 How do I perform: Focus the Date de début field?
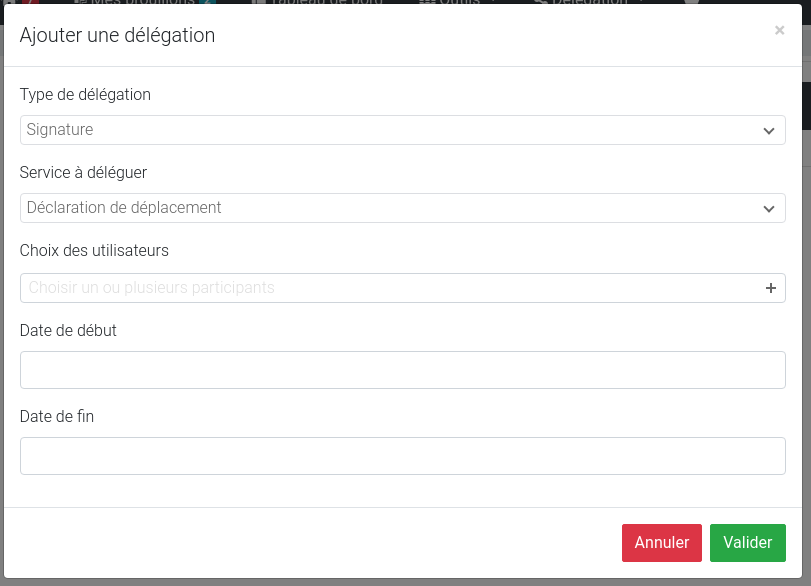tap(402, 370)
